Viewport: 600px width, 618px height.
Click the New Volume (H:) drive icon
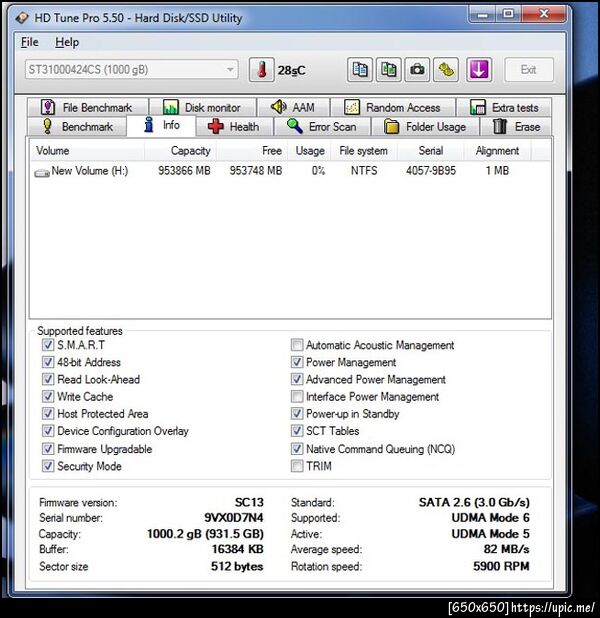point(41,173)
